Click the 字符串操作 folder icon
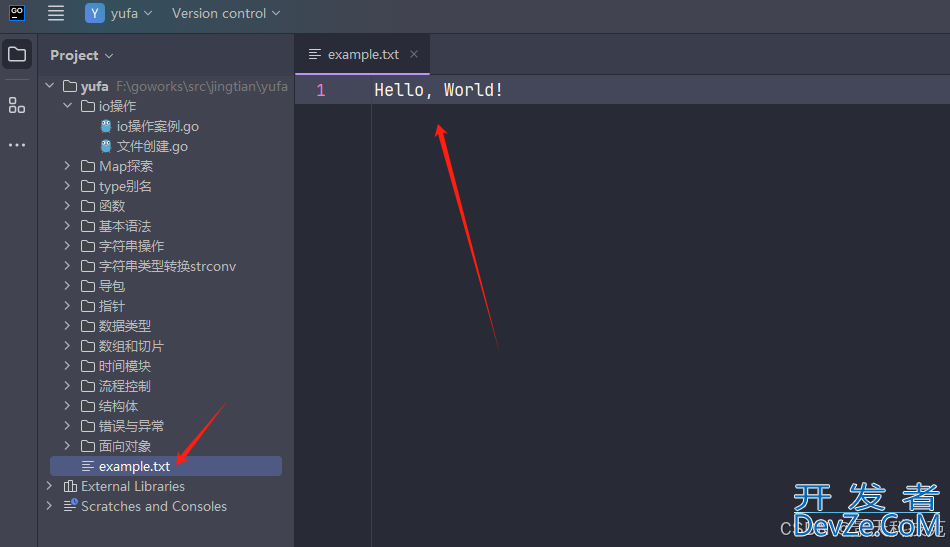The width and height of the screenshot is (950, 547). pos(88,246)
